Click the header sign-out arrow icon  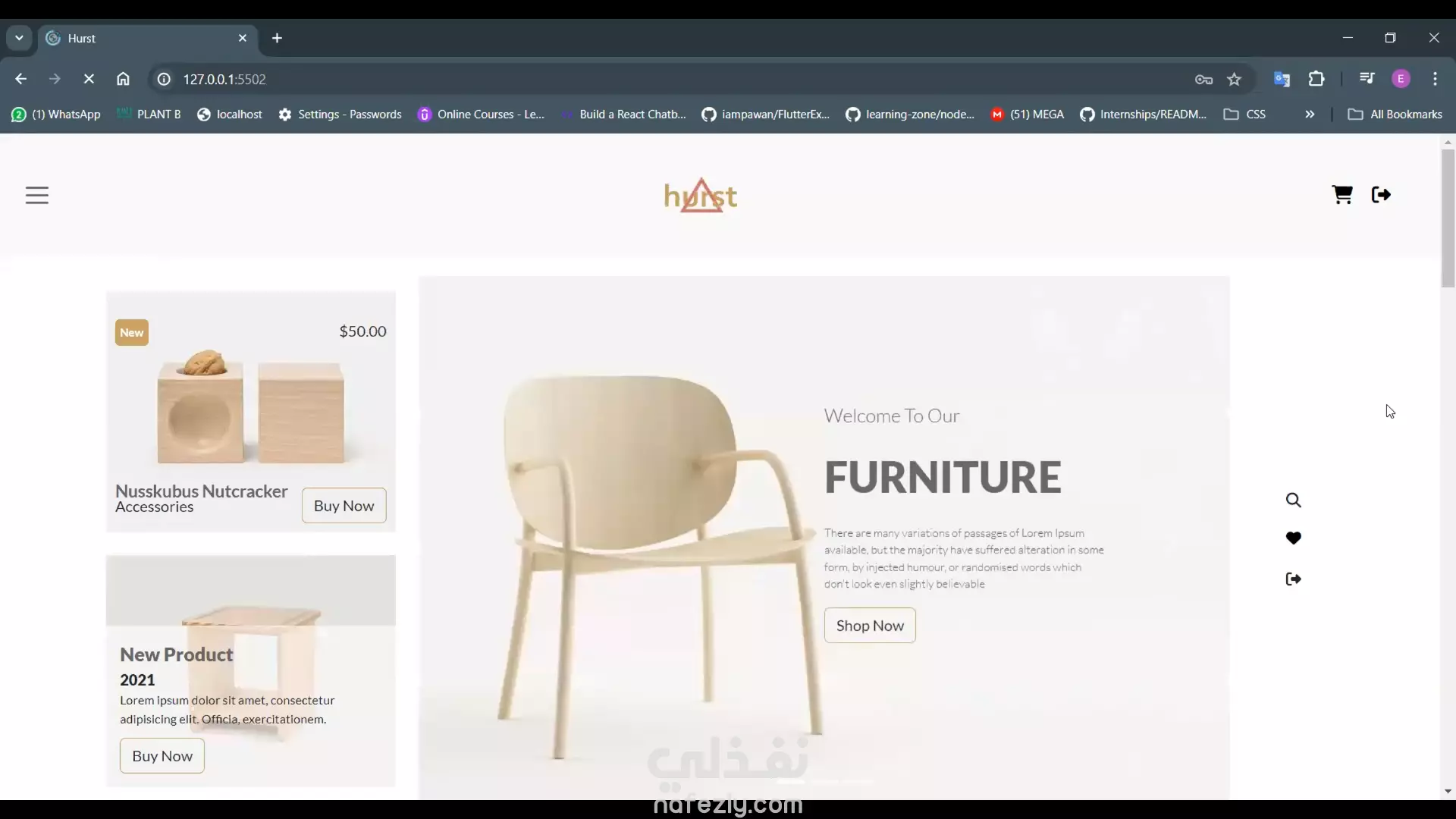click(x=1381, y=195)
